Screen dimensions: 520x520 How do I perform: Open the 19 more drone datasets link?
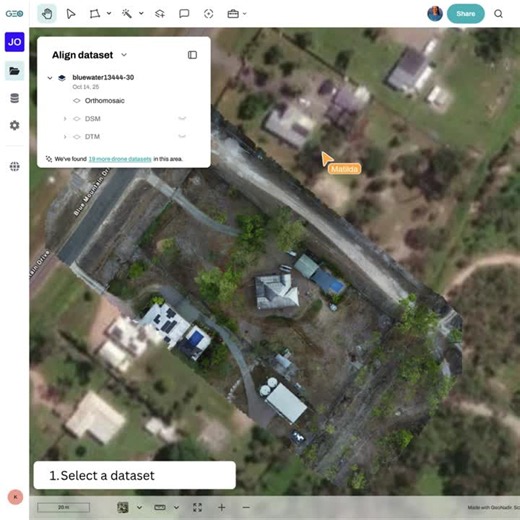[x=120, y=159]
